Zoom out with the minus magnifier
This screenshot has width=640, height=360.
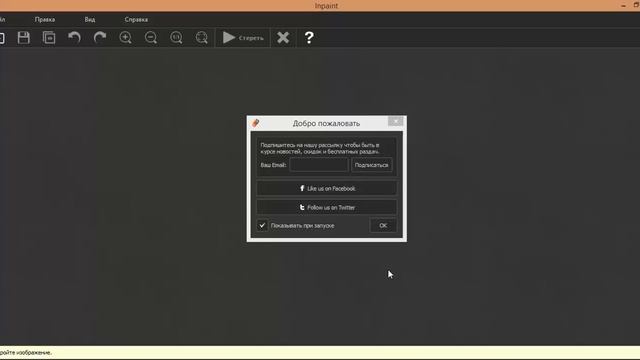tap(151, 38)
